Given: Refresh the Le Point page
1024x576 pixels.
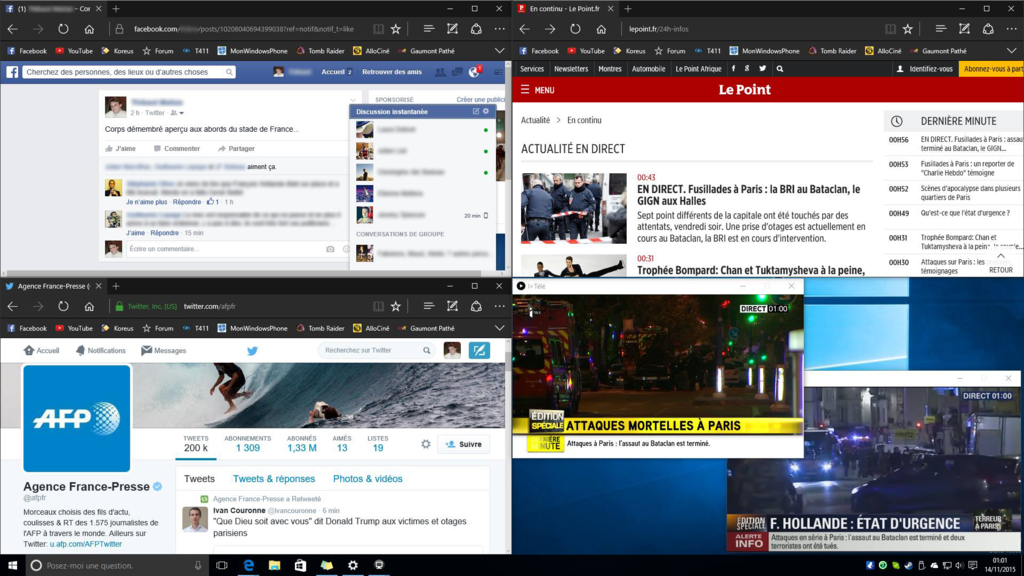Looking at the screenshot, I should tap(575, 29).
